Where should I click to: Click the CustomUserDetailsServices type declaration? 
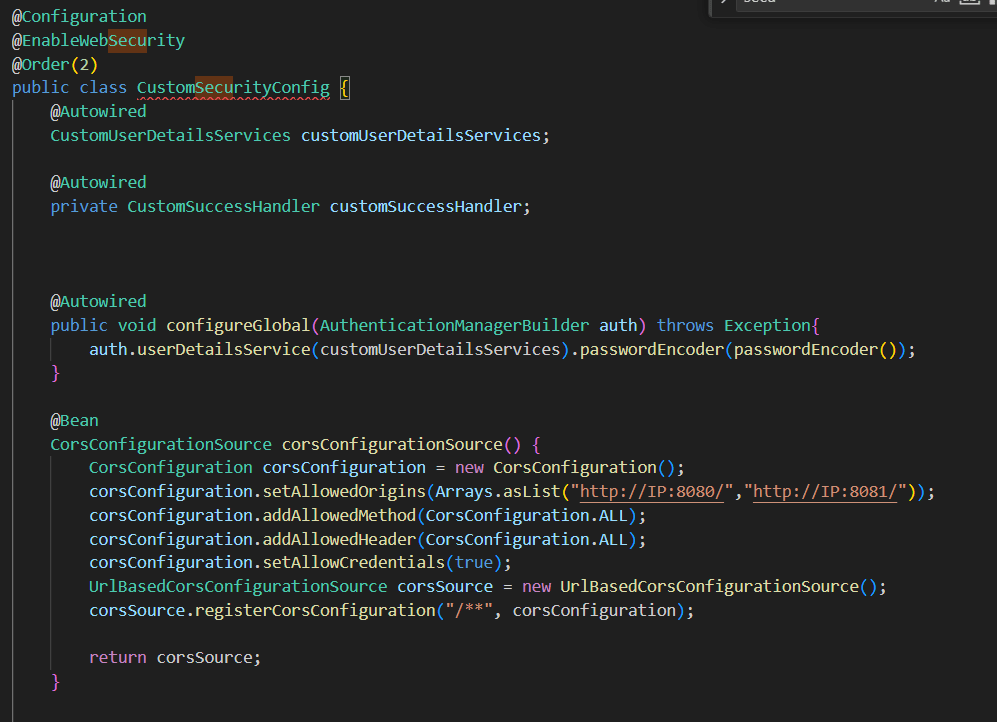coord(170,136)
